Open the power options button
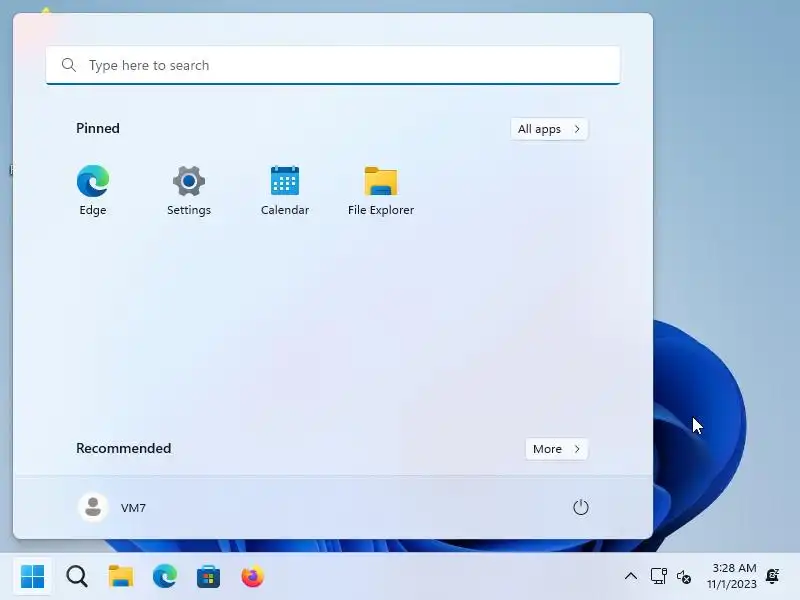The width and height of the screenshot is (800, 600). point(581,507)
